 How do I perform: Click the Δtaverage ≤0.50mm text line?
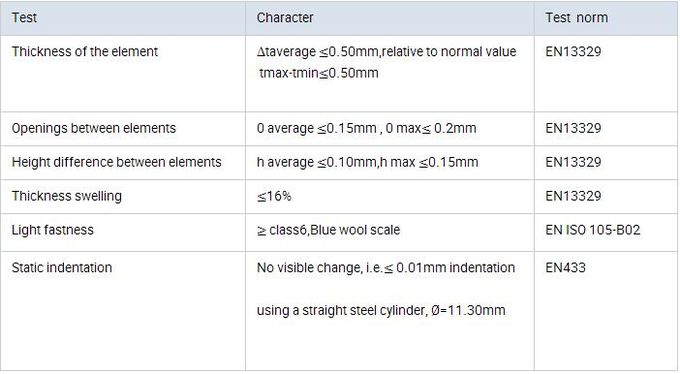[386, 52]
